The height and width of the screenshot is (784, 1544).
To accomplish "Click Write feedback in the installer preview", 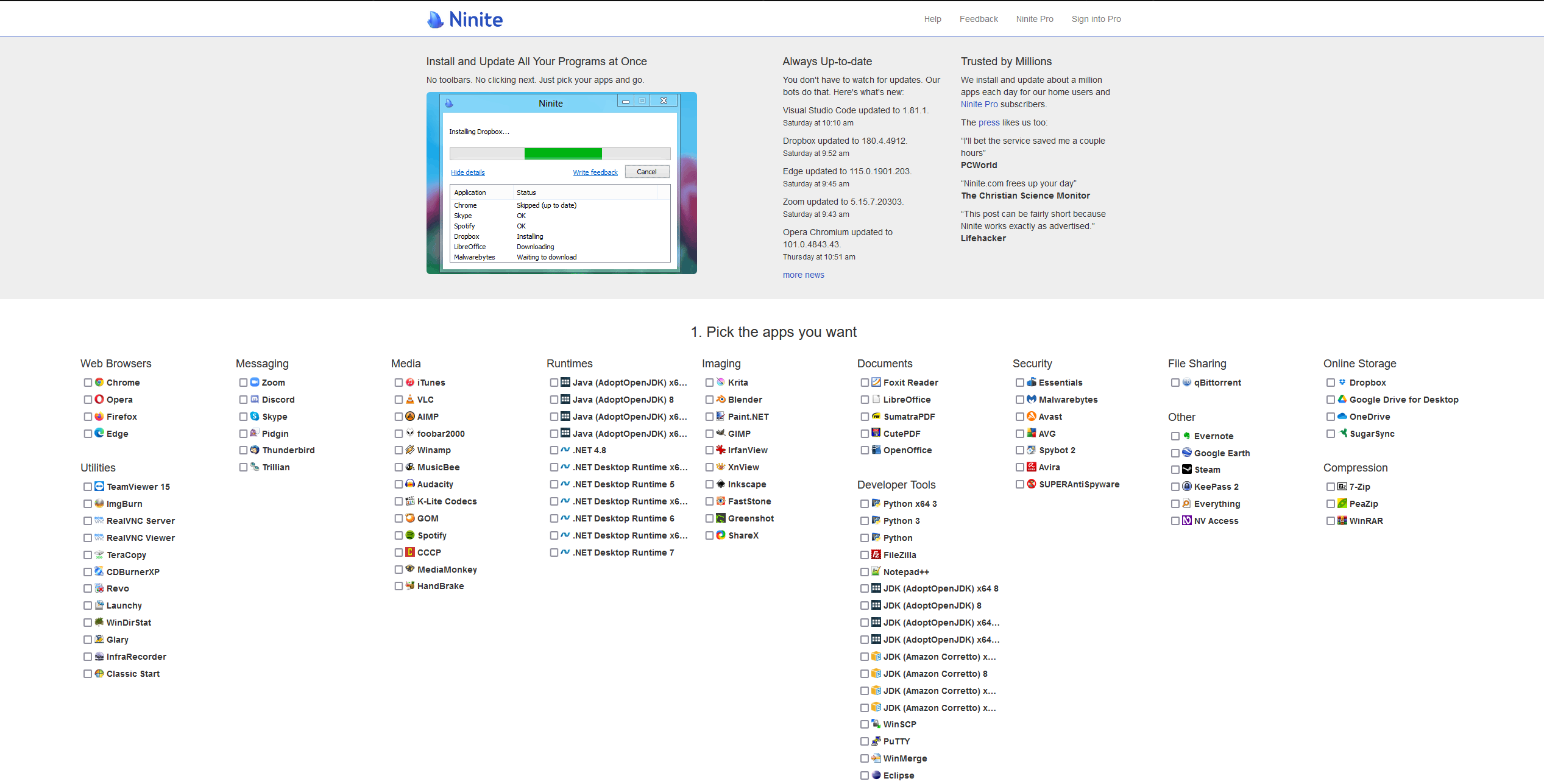I will click(595, 172).
